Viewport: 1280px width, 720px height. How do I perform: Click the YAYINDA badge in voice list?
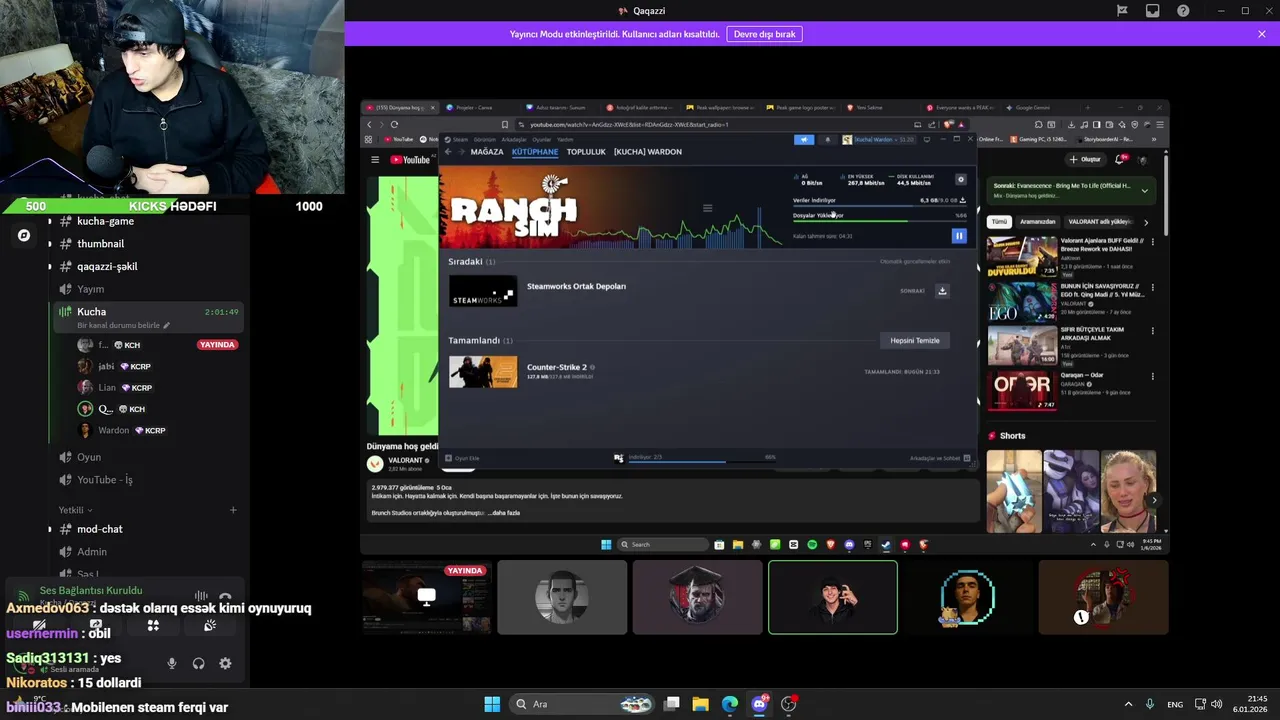(217, 345)
